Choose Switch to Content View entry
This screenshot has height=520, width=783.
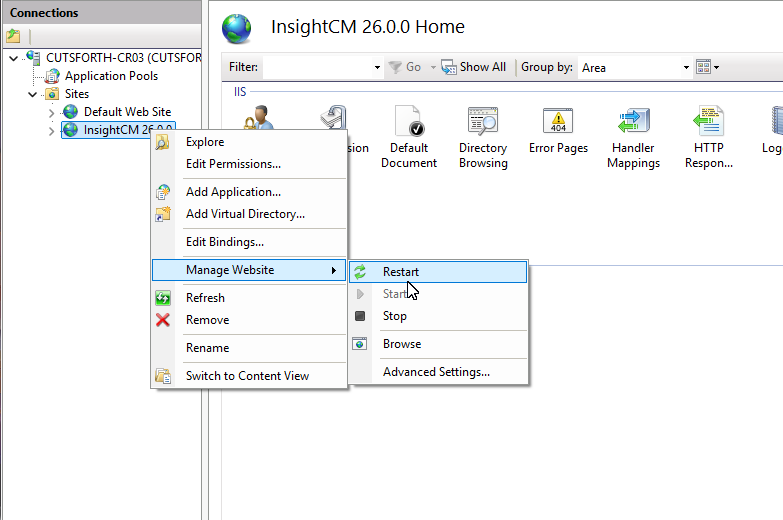click(x=249, y=376)
